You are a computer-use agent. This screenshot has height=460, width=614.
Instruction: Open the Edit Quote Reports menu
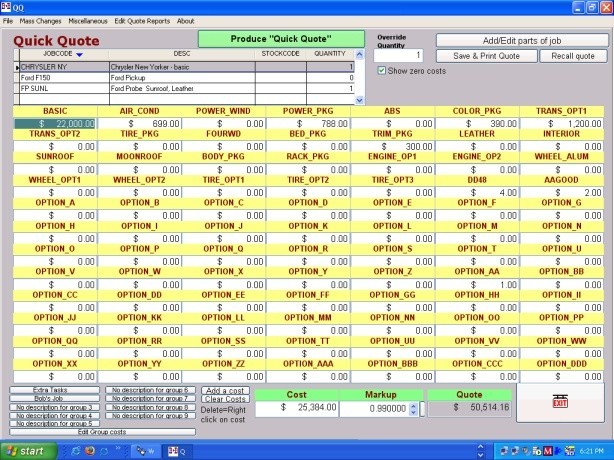[x=142, y=21]
